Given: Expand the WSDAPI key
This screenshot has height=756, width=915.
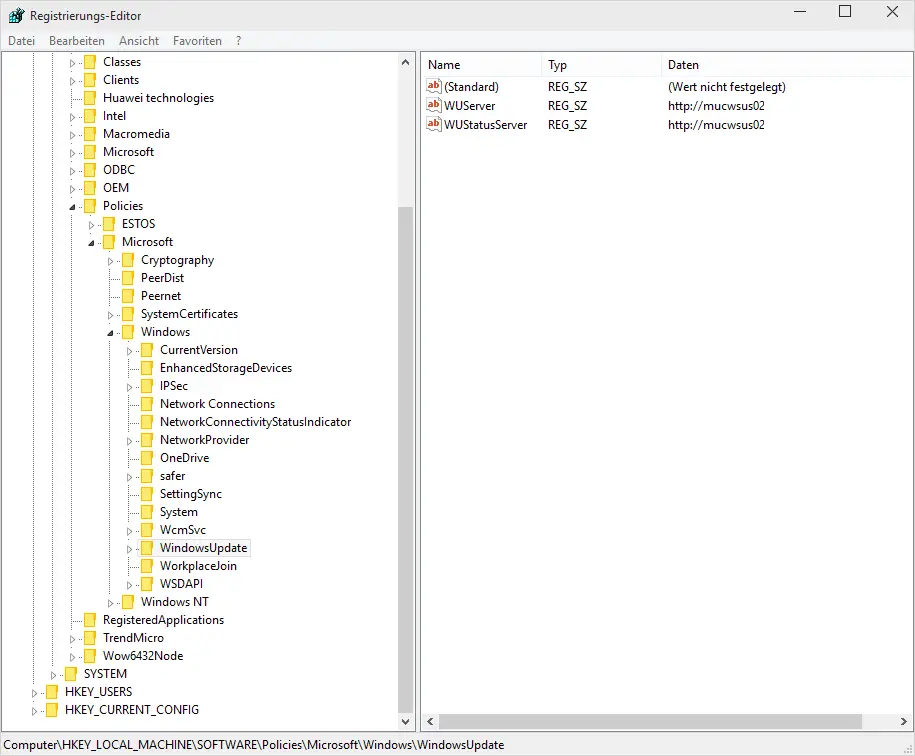Looking at the screenshot, I should point(130,584).
